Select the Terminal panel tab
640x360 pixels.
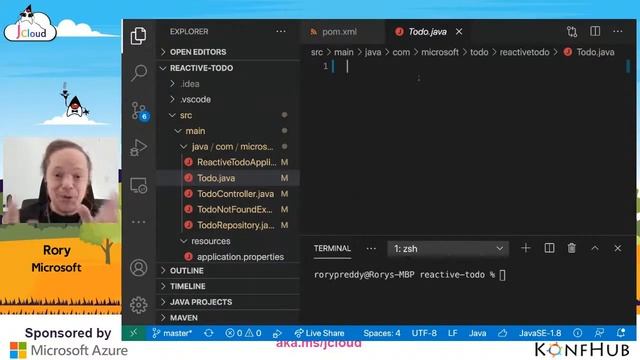click(x=332, y=248)
